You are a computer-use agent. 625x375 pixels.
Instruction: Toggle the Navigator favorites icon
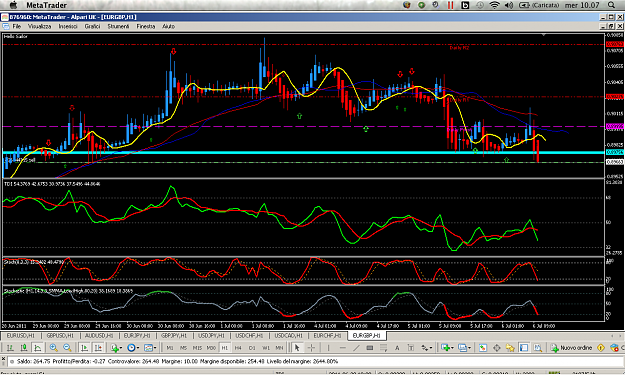(510, 348)
